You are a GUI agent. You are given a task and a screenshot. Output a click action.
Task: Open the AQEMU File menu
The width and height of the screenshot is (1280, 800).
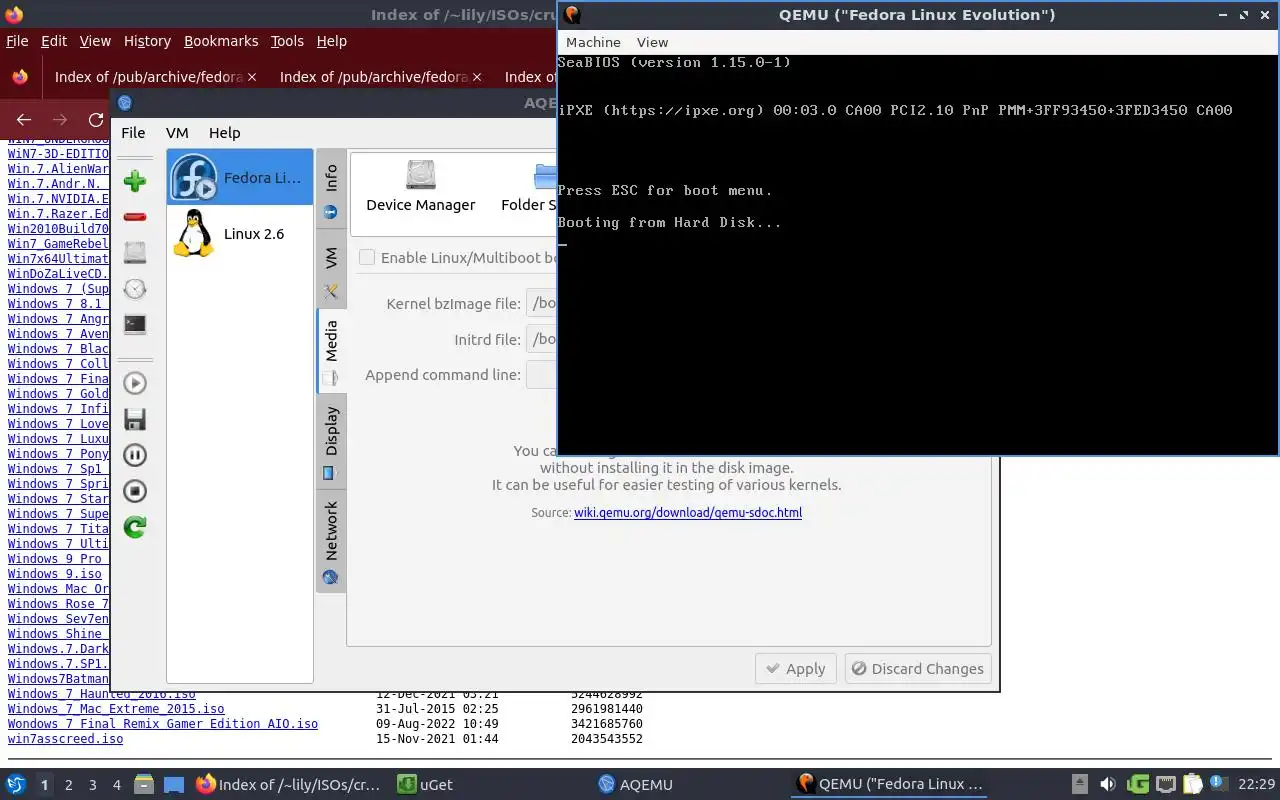133,132
